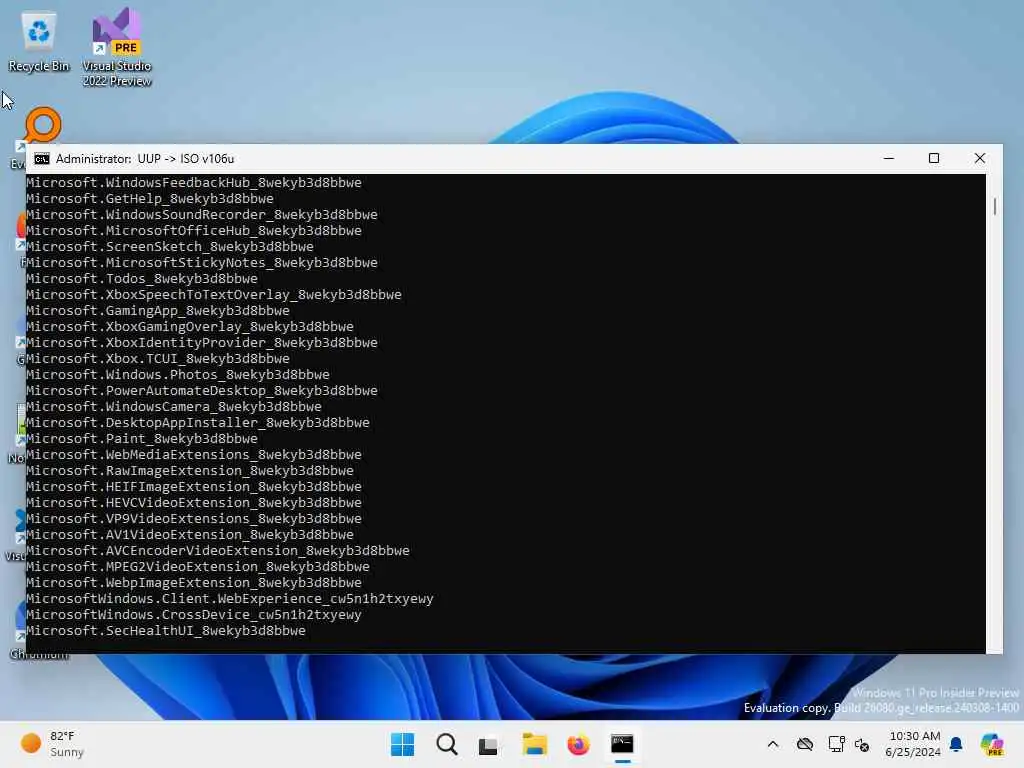1024x768 pixels.
Task: Click the Microsoft.GamingApp line
Action: [x=158, y=310]
